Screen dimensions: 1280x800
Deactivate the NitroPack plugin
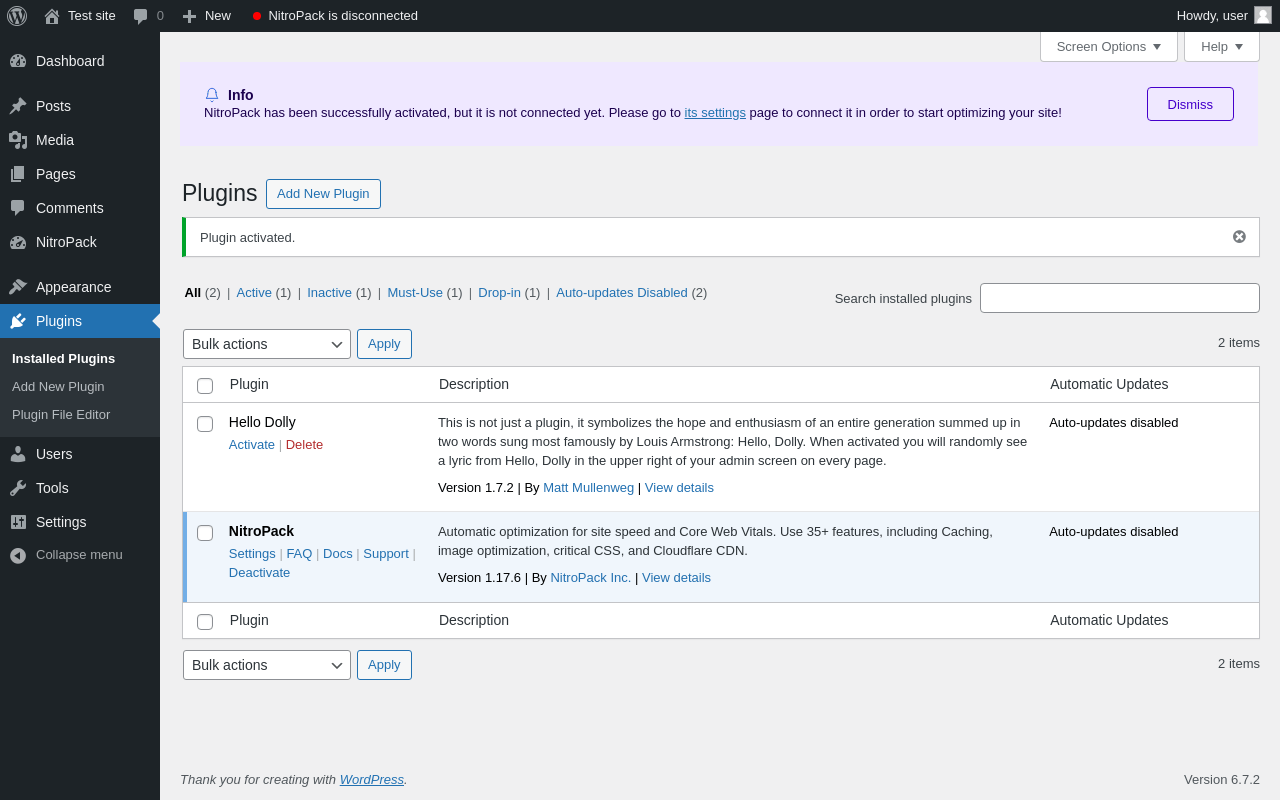[259, 573]
